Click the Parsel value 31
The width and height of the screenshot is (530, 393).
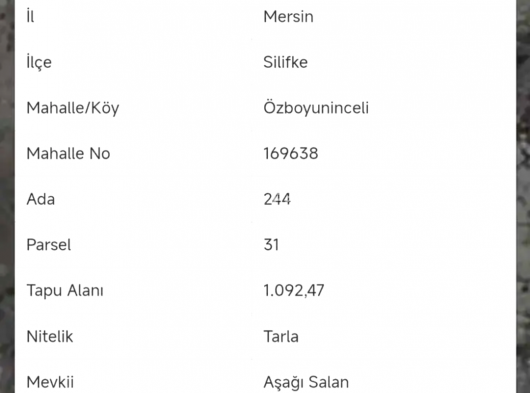pos(271,245)
